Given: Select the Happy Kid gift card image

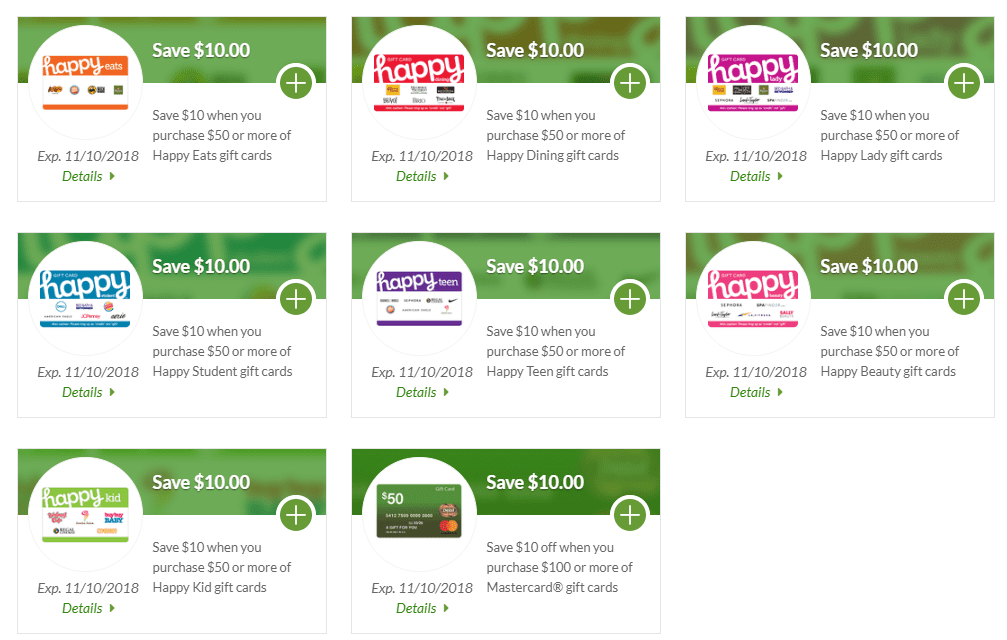Looking at the screenshot, I should point(85,514).
